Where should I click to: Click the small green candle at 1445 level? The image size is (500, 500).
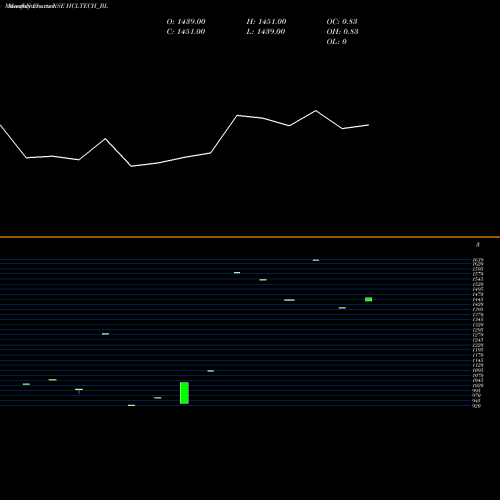pos(368,299)
